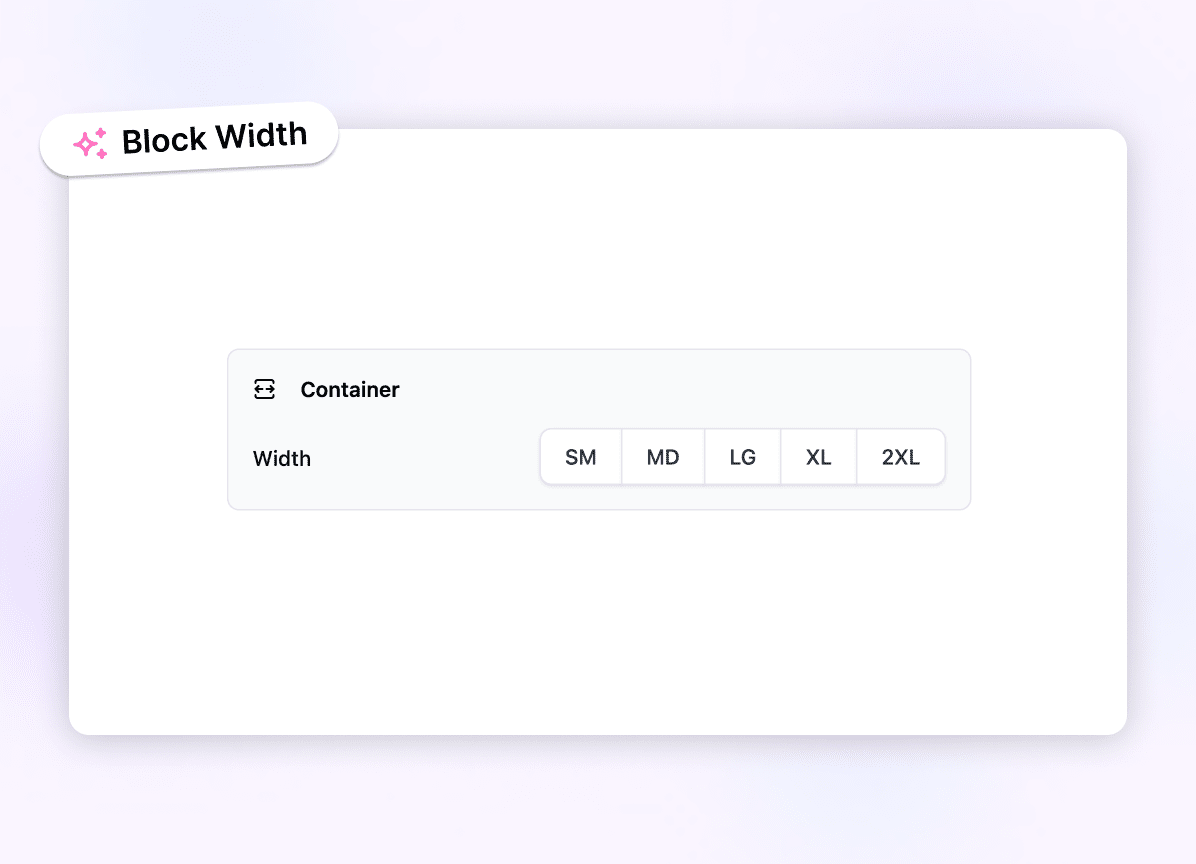This screenshot has height=864, width=1196.
Task: Choose the widest 2XL container size
Action: (900, 458)
